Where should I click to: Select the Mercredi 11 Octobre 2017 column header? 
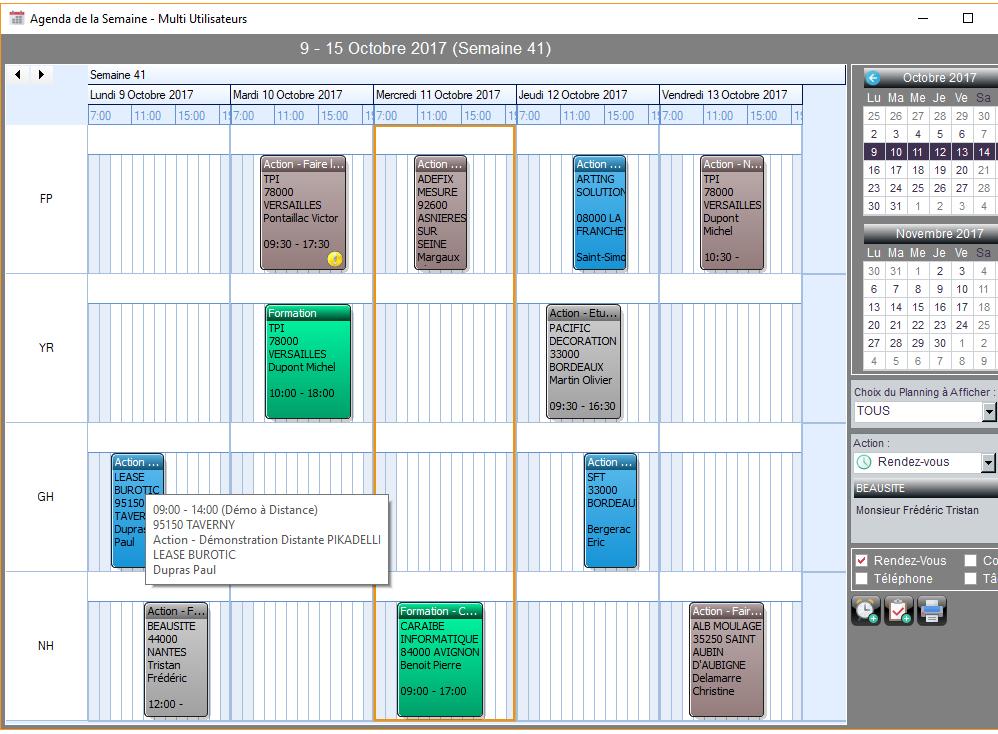445,95
